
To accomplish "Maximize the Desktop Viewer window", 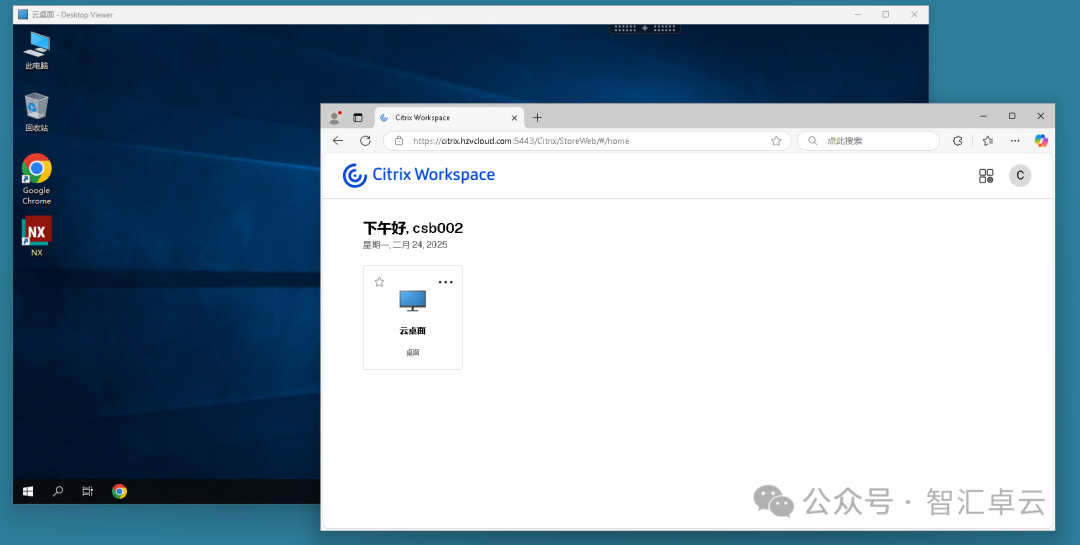I will (x=886, y=14).
